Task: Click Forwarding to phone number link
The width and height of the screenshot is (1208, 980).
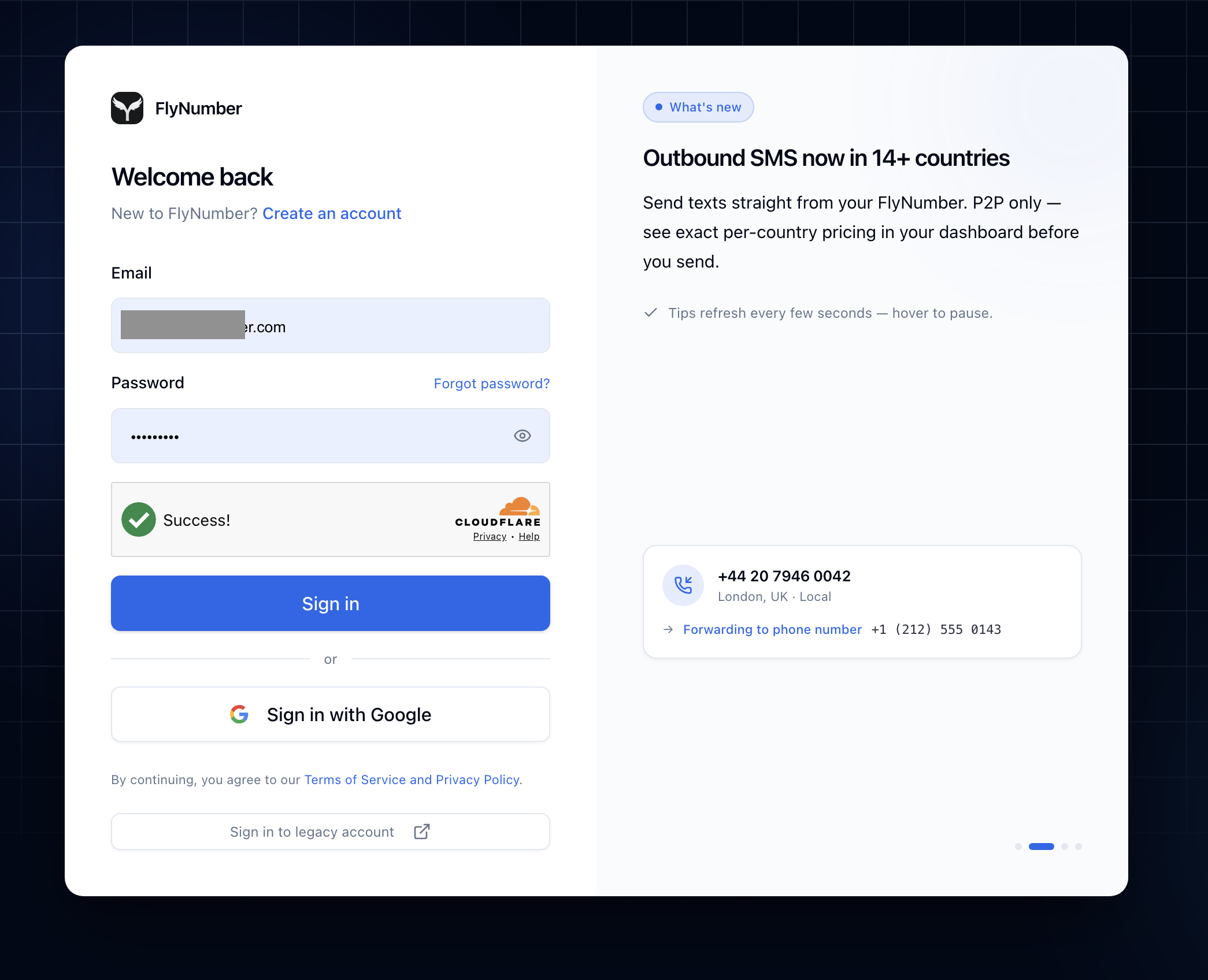Action: (772, 629)
